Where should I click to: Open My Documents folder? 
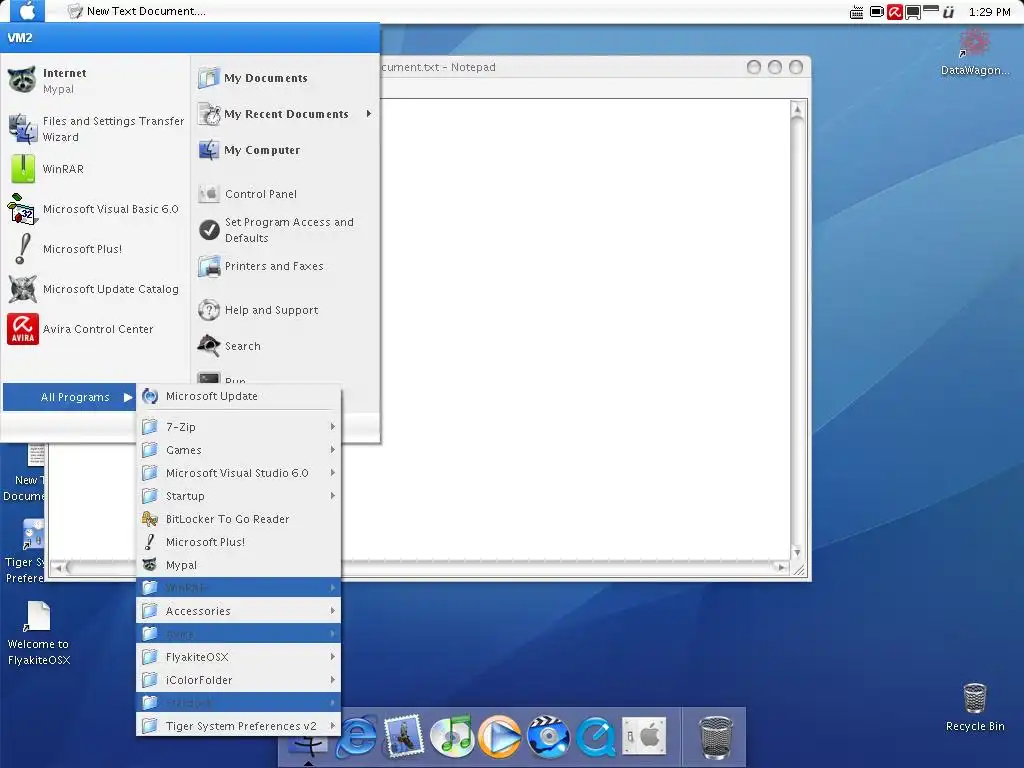click(x=285, y=78)
